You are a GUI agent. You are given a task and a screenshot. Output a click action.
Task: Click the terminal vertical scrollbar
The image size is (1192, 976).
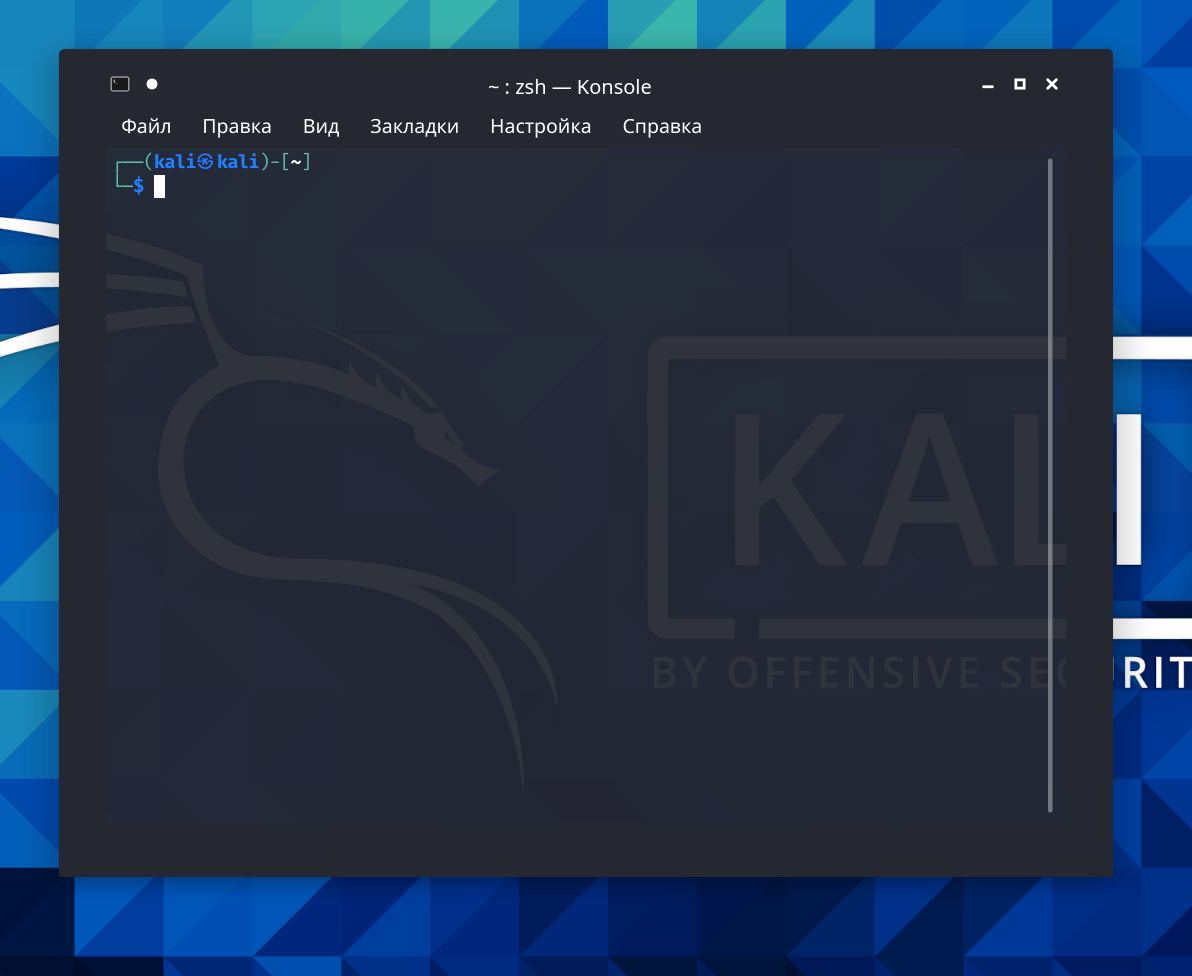point(1050,485)
